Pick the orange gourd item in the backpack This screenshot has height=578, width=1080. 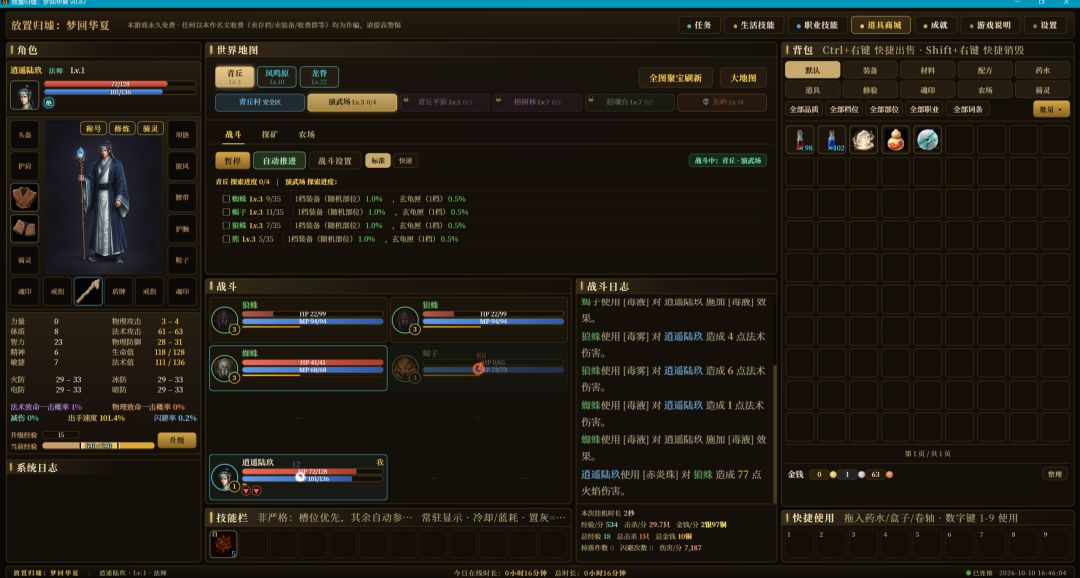tap(895, 140)
